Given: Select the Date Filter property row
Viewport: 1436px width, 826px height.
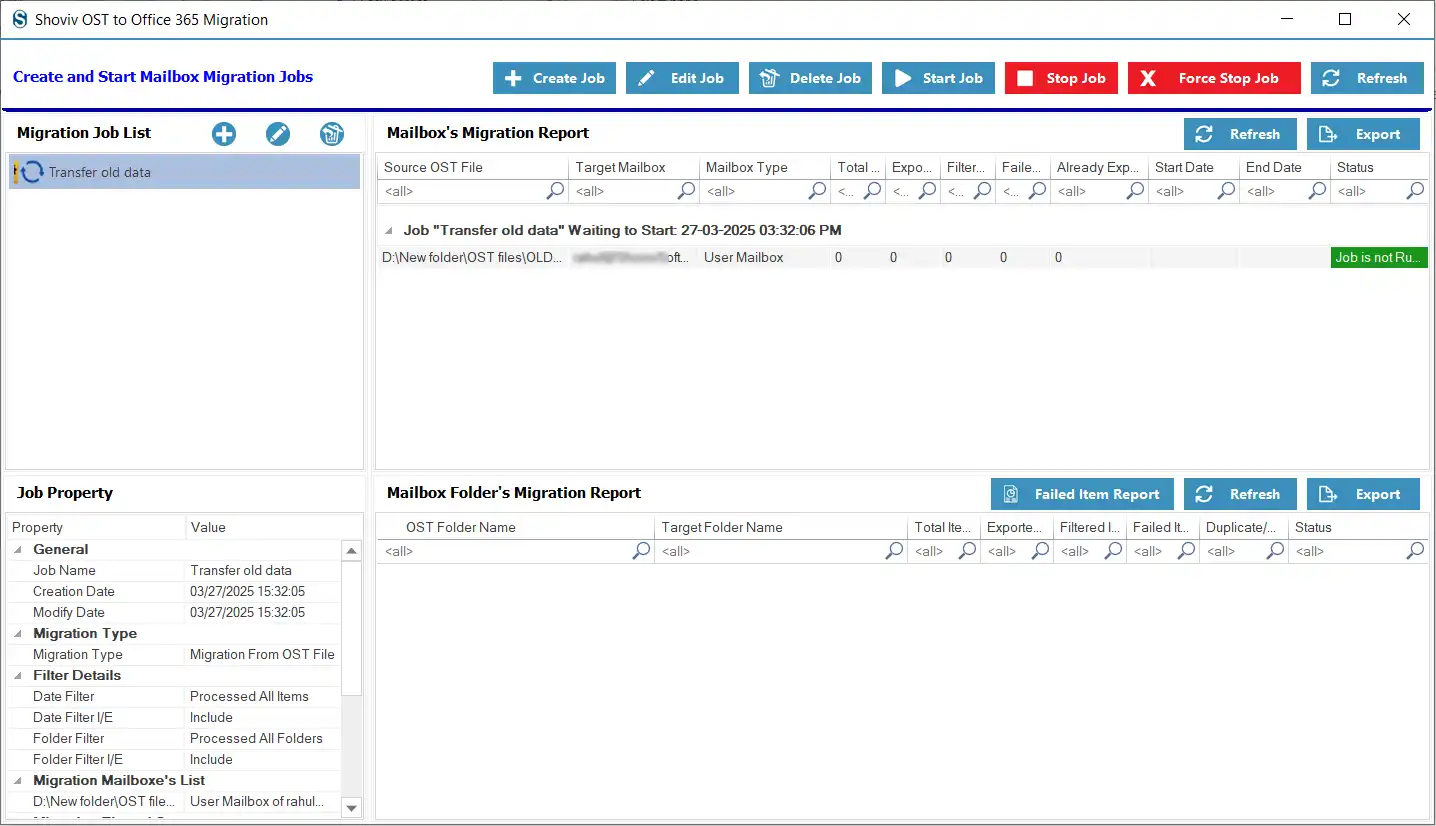Looking at the screenshot, I should tap(174, 696).
